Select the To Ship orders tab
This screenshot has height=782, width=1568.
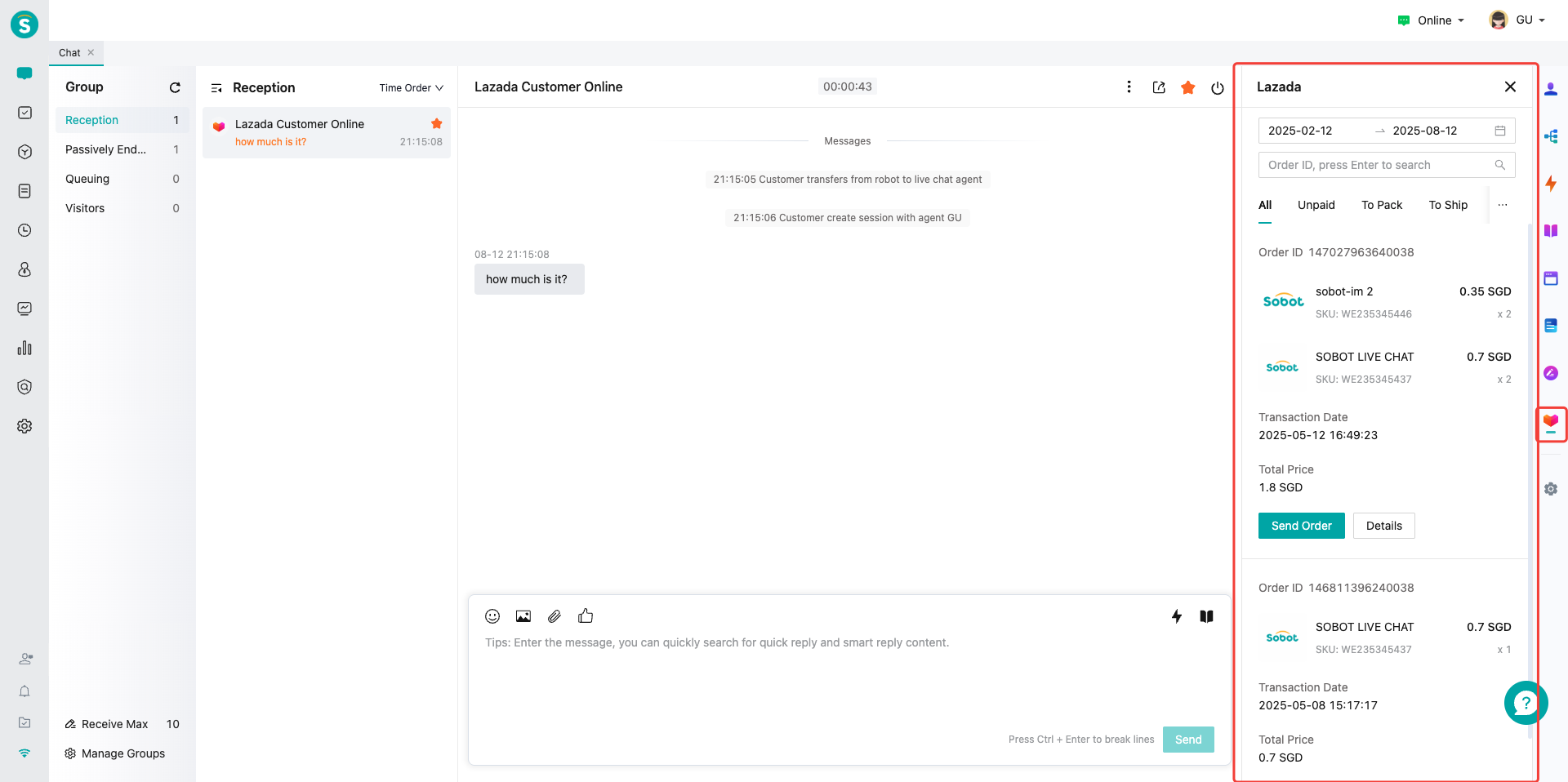[x=1447, y=205]
